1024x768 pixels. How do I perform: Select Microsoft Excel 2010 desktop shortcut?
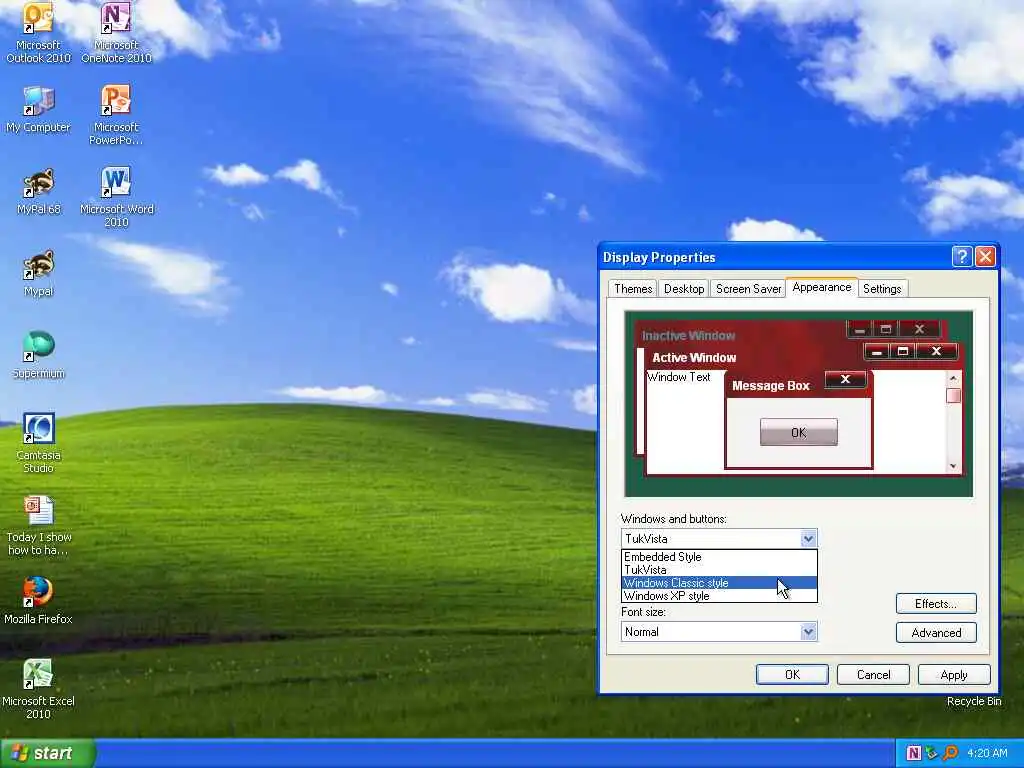[x=38, y=689]
